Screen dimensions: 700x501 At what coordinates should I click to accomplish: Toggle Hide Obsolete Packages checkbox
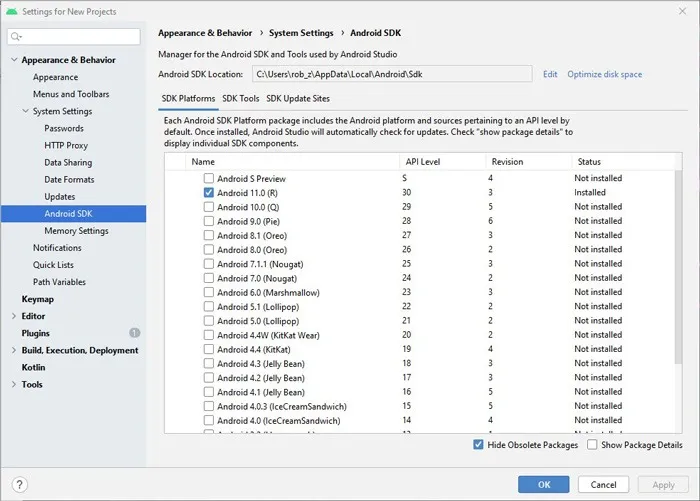[x=478, y=445]
